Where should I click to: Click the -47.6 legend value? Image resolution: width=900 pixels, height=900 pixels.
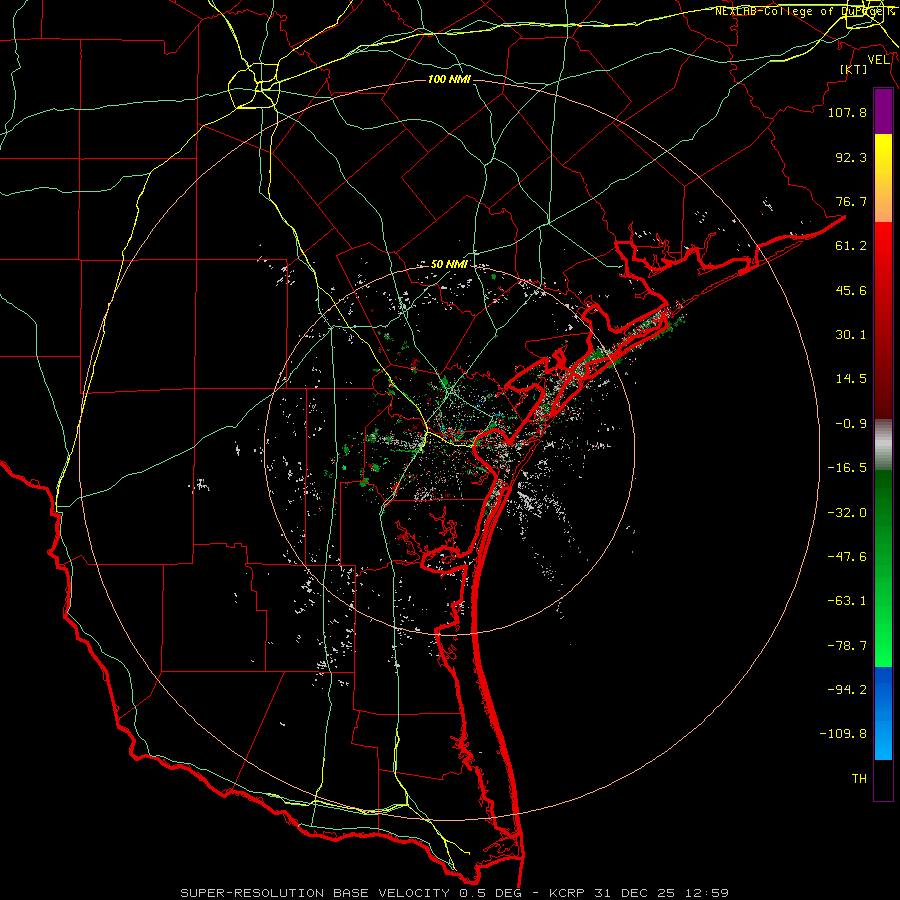[x=847, y=557]
